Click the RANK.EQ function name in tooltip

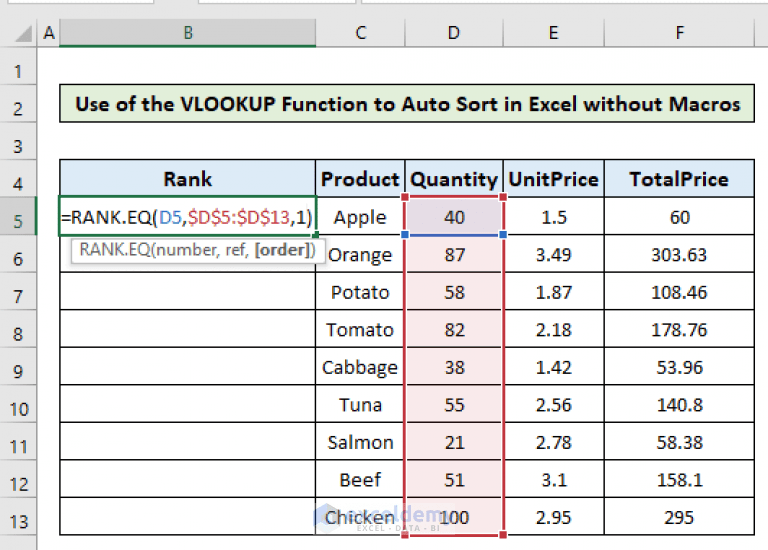tap(115, 250)
